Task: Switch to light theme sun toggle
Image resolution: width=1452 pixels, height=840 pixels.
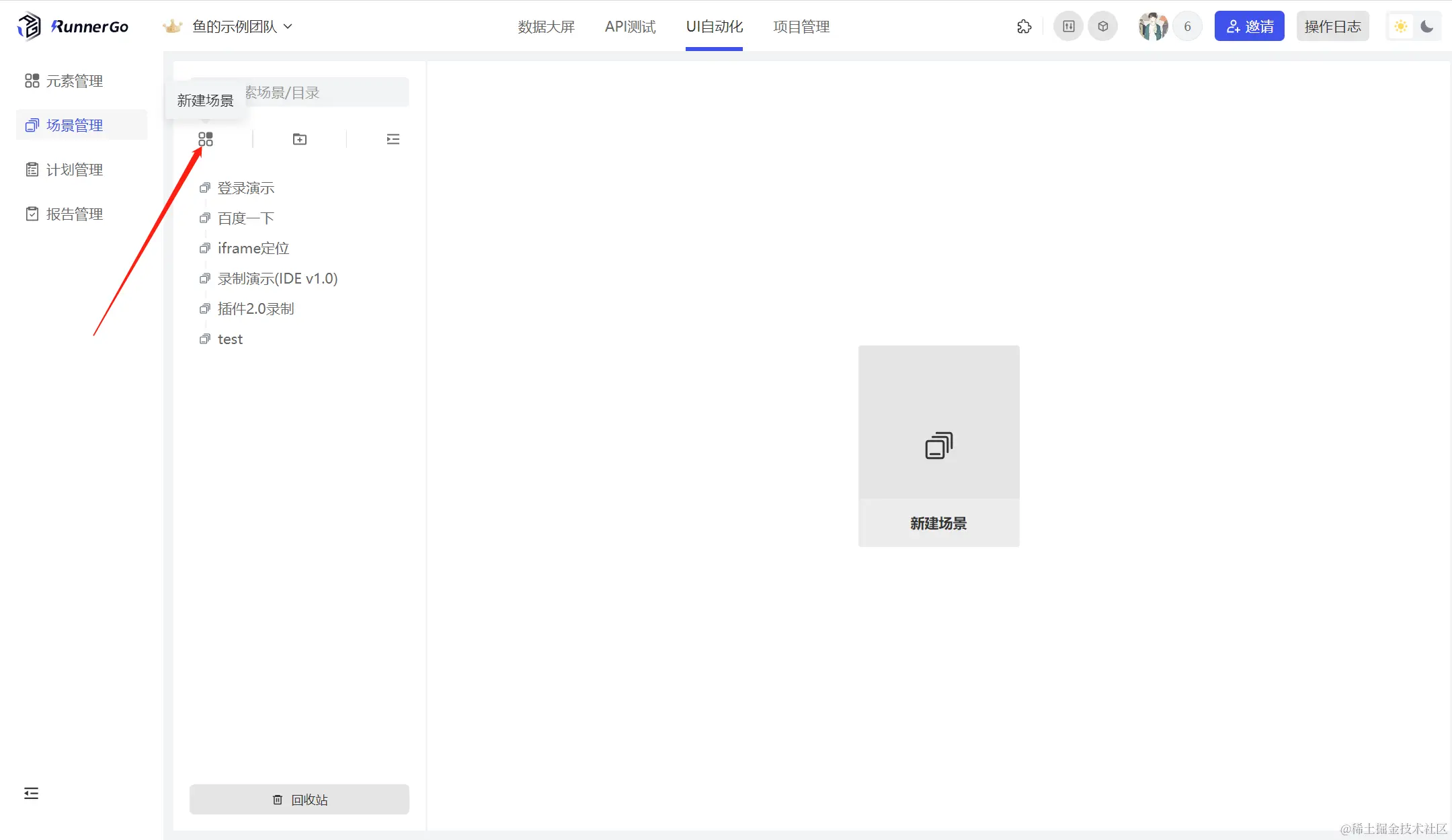Action: (x=1401, y=26)
